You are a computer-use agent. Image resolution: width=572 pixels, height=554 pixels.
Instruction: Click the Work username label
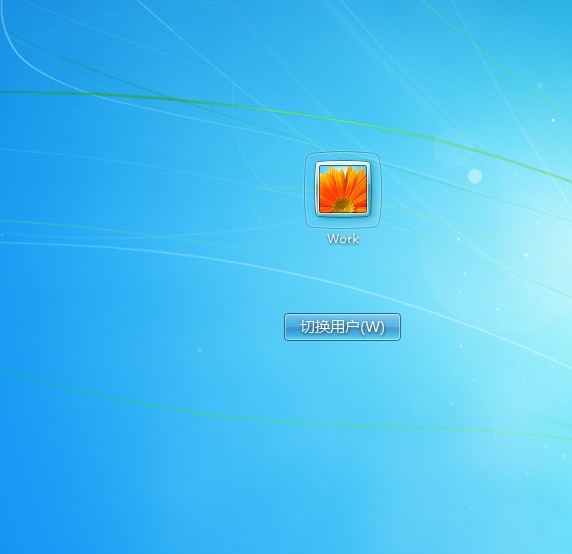pyautogui.click(x=343, y=239)
